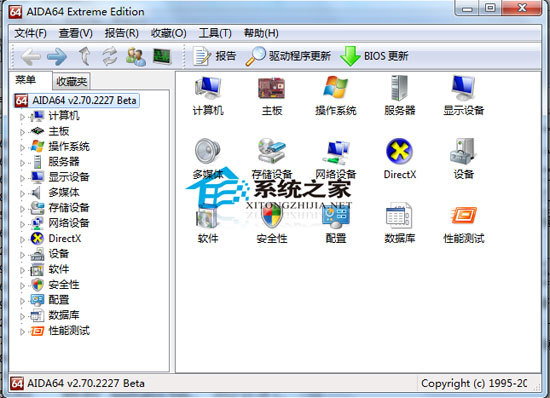Screen dimensions: 550x398
Task: Expand the 操作系统 tree node arrow
Action: tap(22, 148)
